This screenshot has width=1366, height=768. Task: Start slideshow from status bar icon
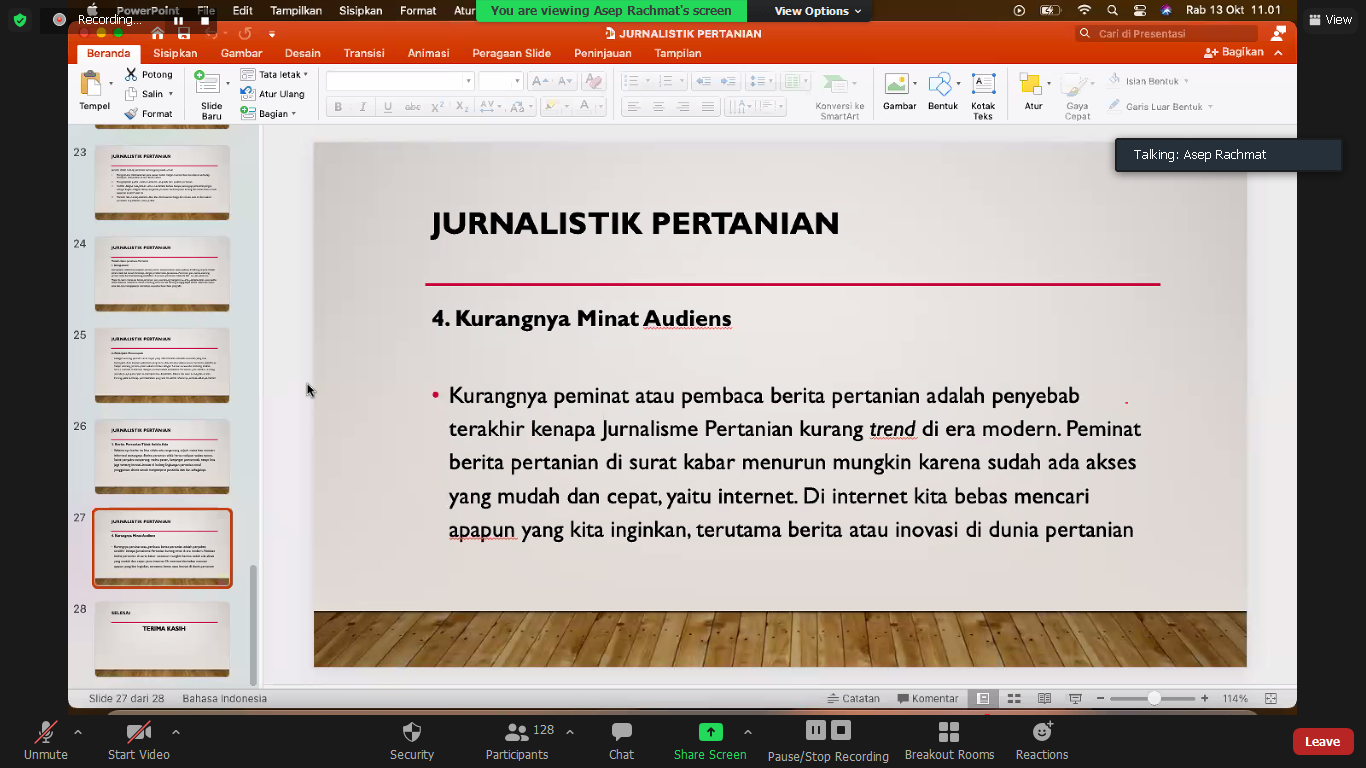1075,698
